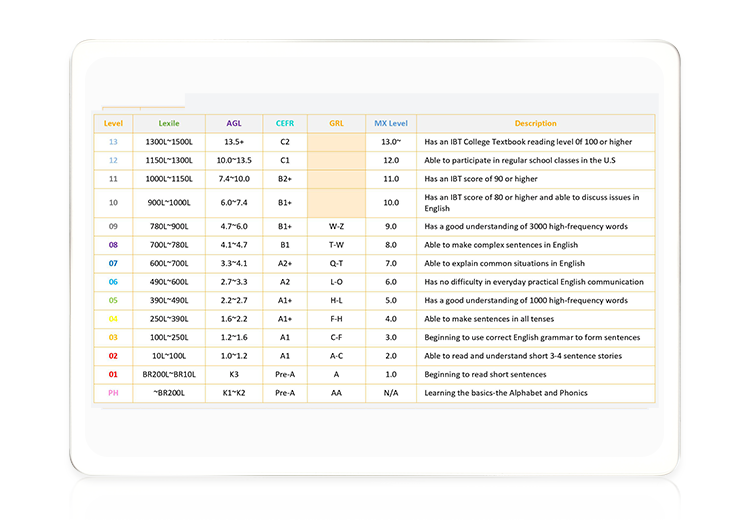The height and width of the screenshot is (520, 750).
Task: Click the shaded GRL cell in the level 13 row
Action: pos(336,142)
